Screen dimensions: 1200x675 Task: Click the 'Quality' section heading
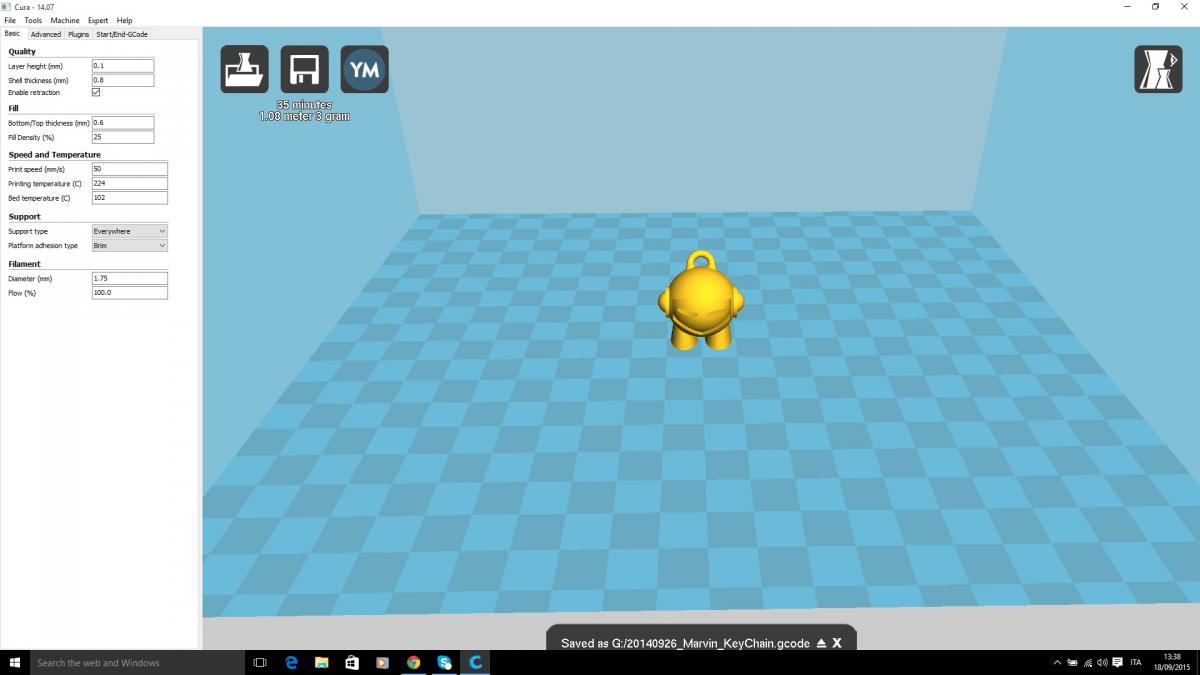pos(22,52)
